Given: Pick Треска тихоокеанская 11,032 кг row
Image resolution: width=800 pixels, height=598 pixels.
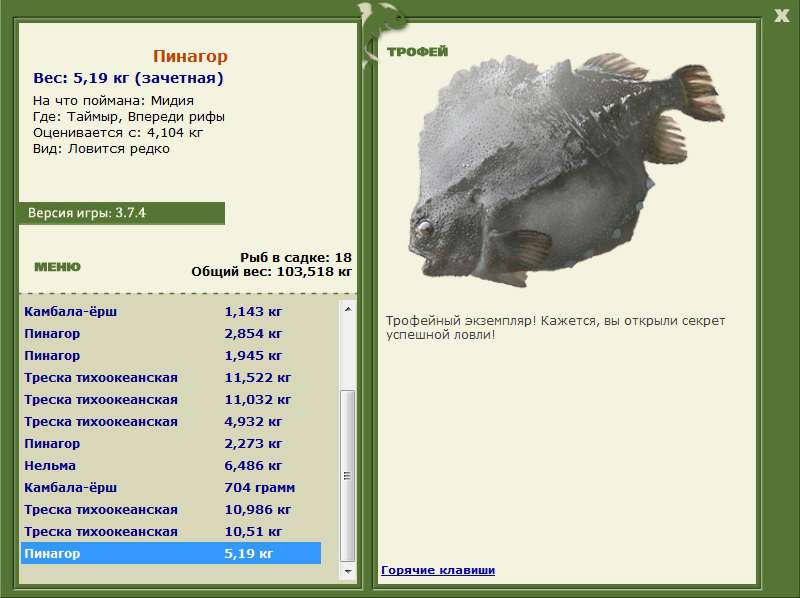Looking at the screenshot, I should point(170,400).
